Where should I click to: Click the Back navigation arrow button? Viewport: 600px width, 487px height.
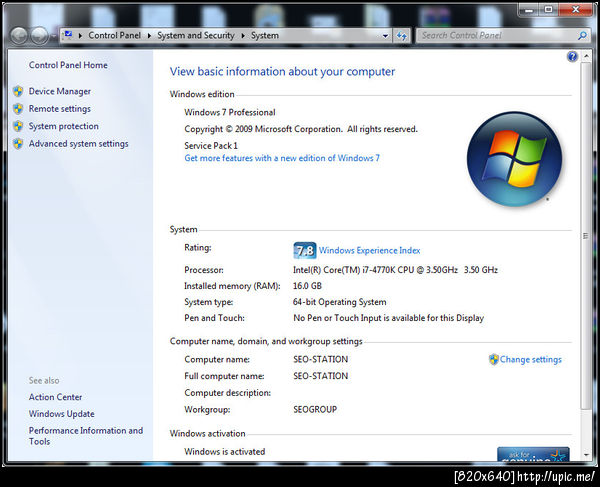pyautogui.click(x=19, y=36)
